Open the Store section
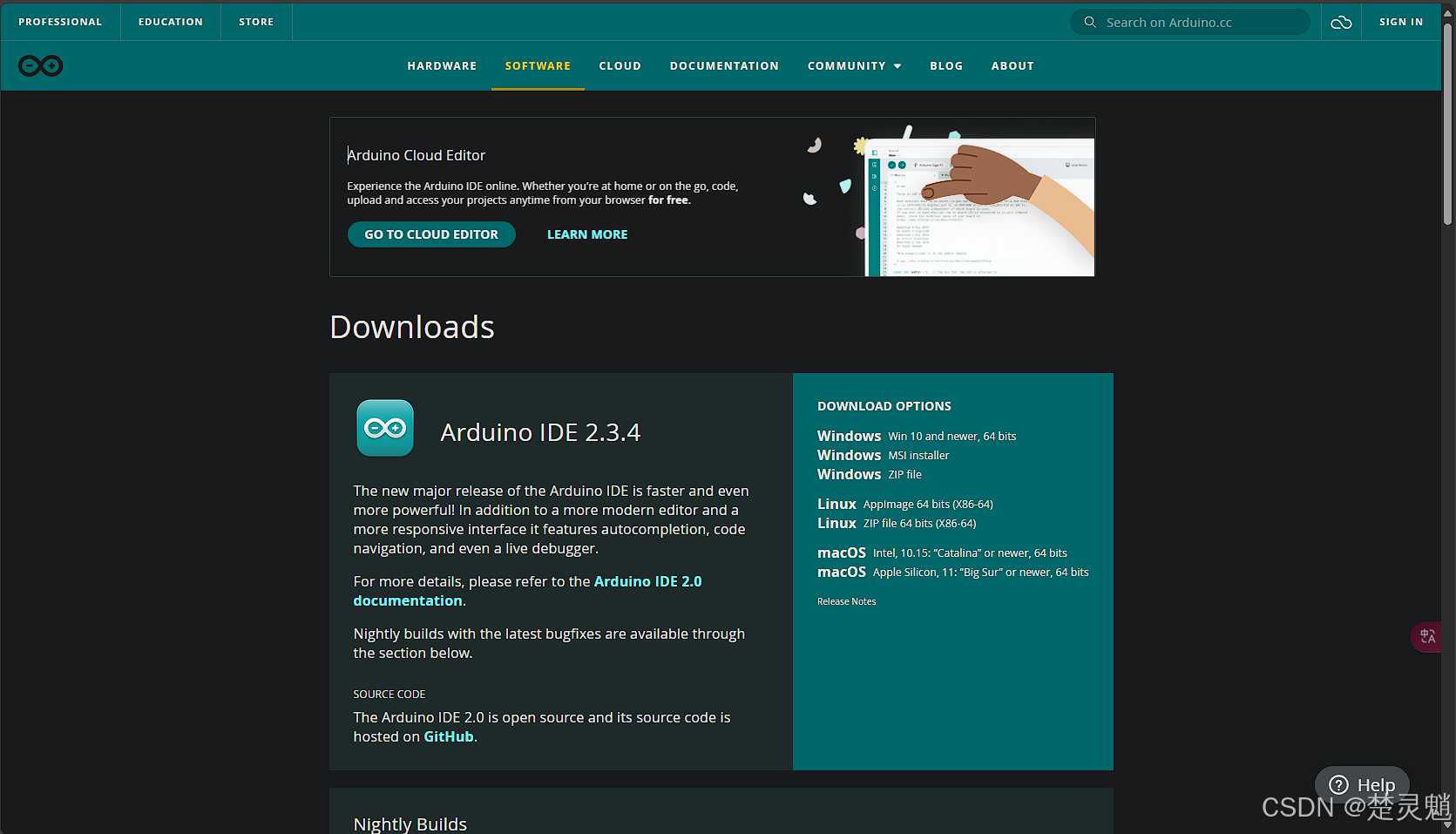This screenshot has height=834, width=1456. pos(256,22)
